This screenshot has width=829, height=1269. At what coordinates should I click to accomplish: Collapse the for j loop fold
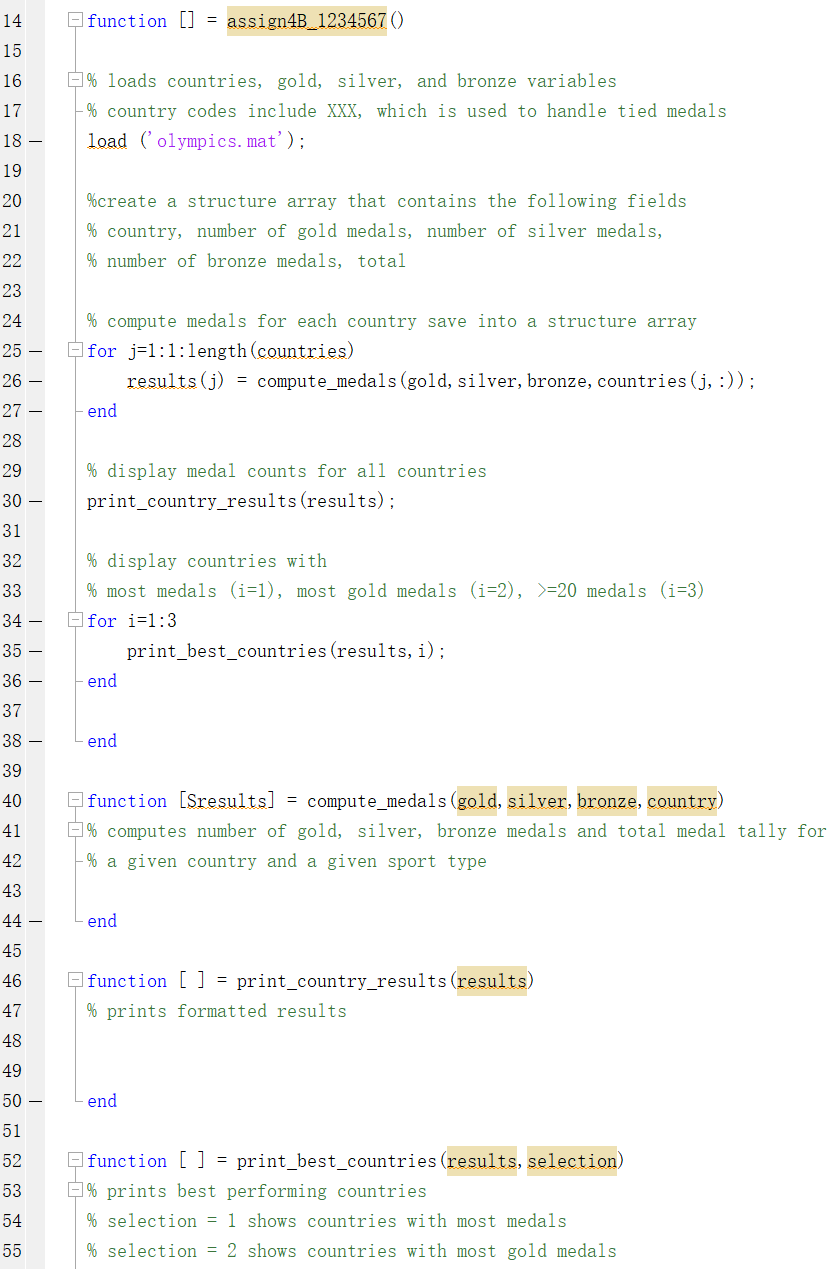tap(75, 351)
